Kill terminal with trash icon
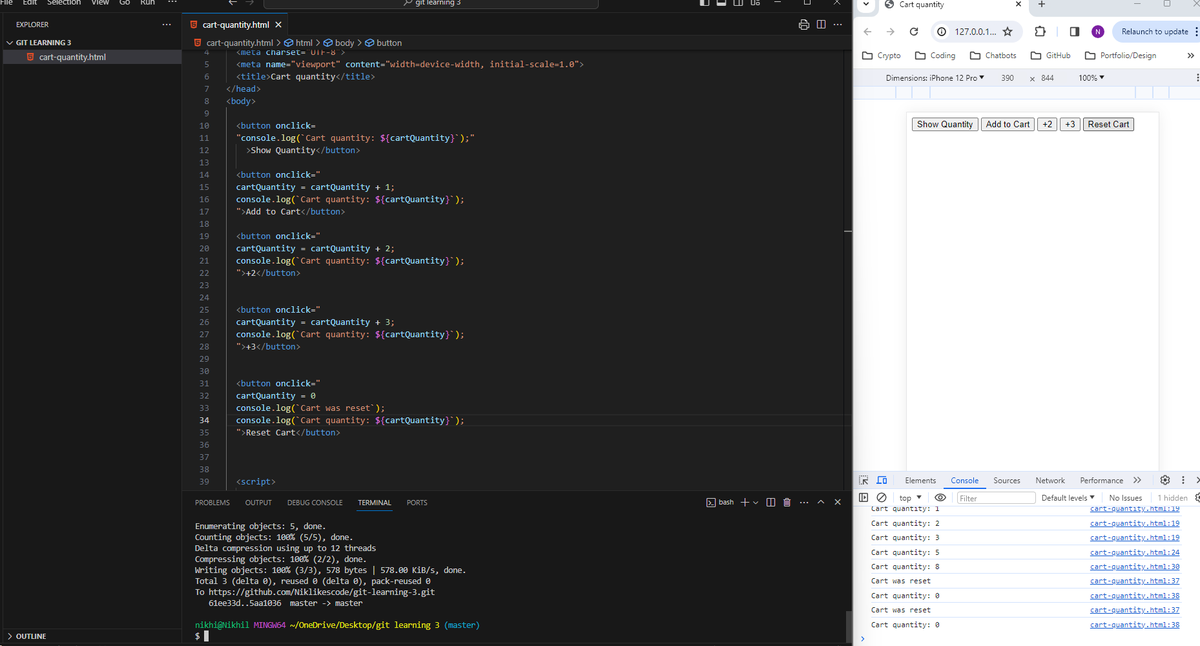This screenshot has width=1200, height=646. coord(787,502)
